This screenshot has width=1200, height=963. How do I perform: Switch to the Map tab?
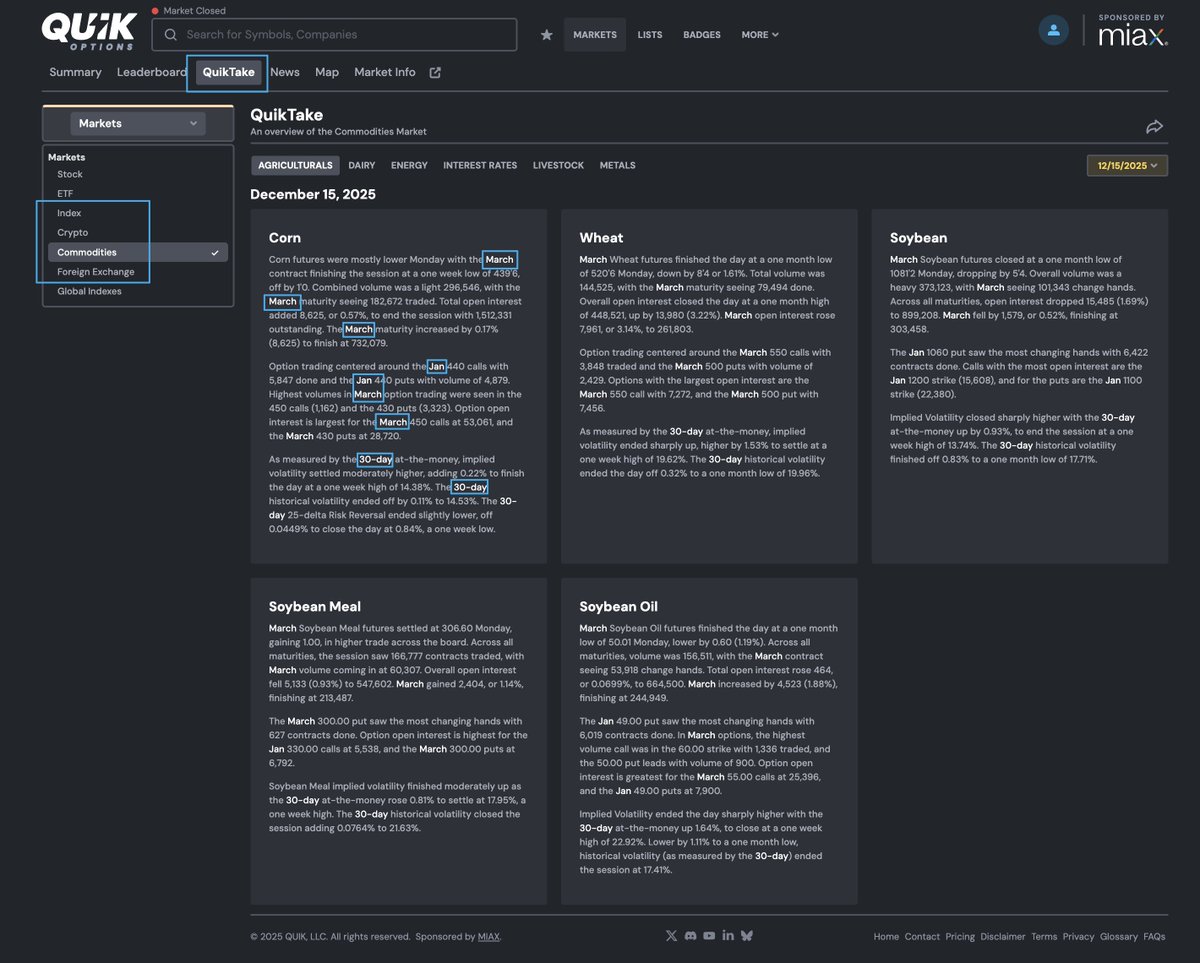pos(327,72)
